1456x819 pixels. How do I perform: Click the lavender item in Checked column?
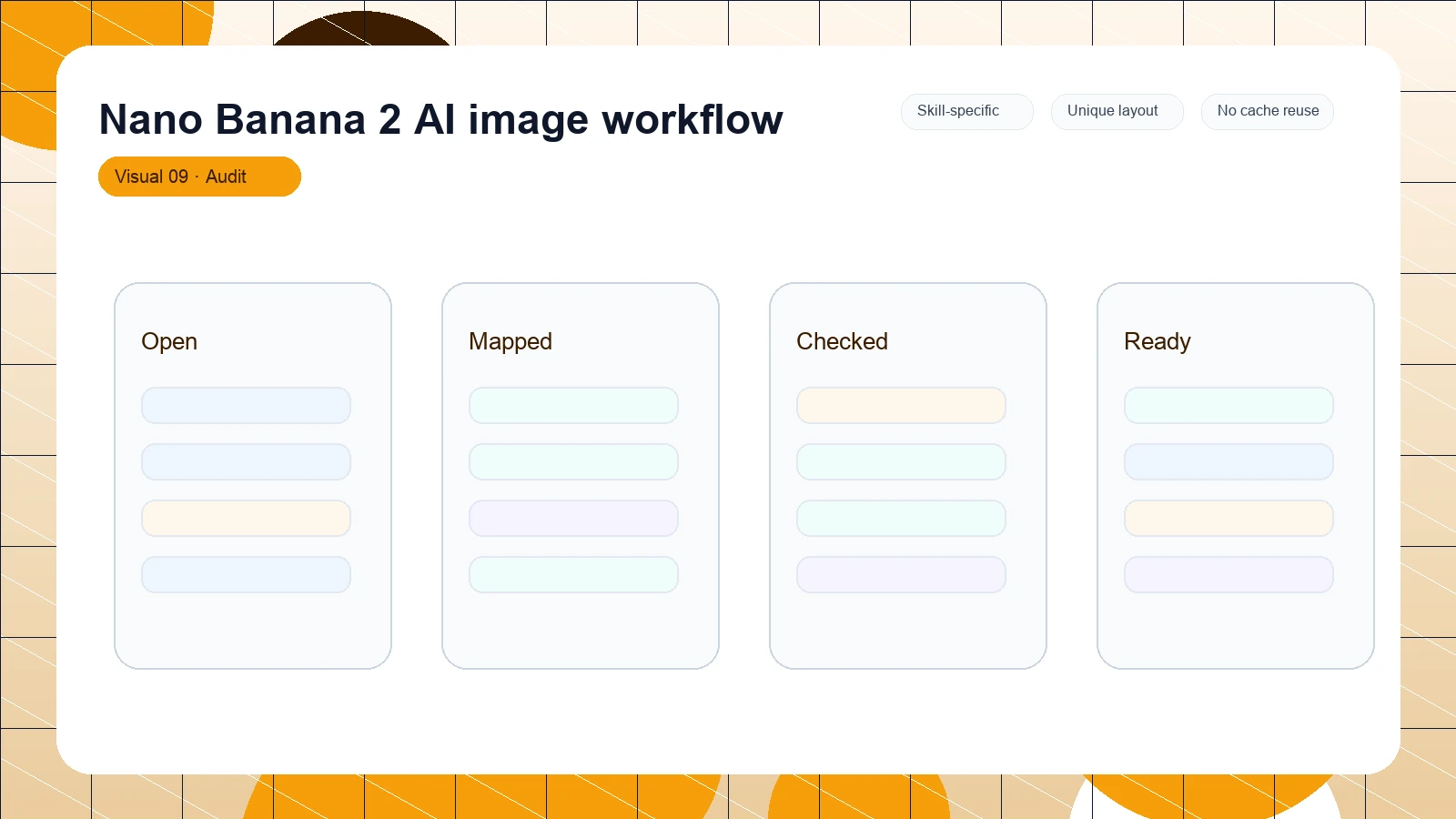pyautogui.click(x=901, y=574)
